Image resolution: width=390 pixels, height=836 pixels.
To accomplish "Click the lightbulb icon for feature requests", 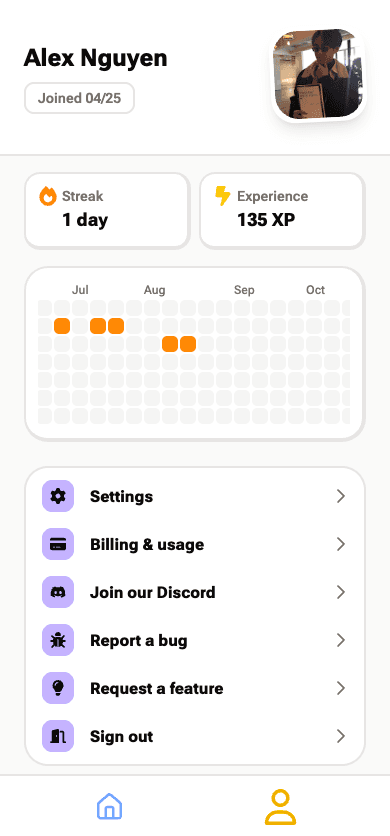I will [58, 688].
